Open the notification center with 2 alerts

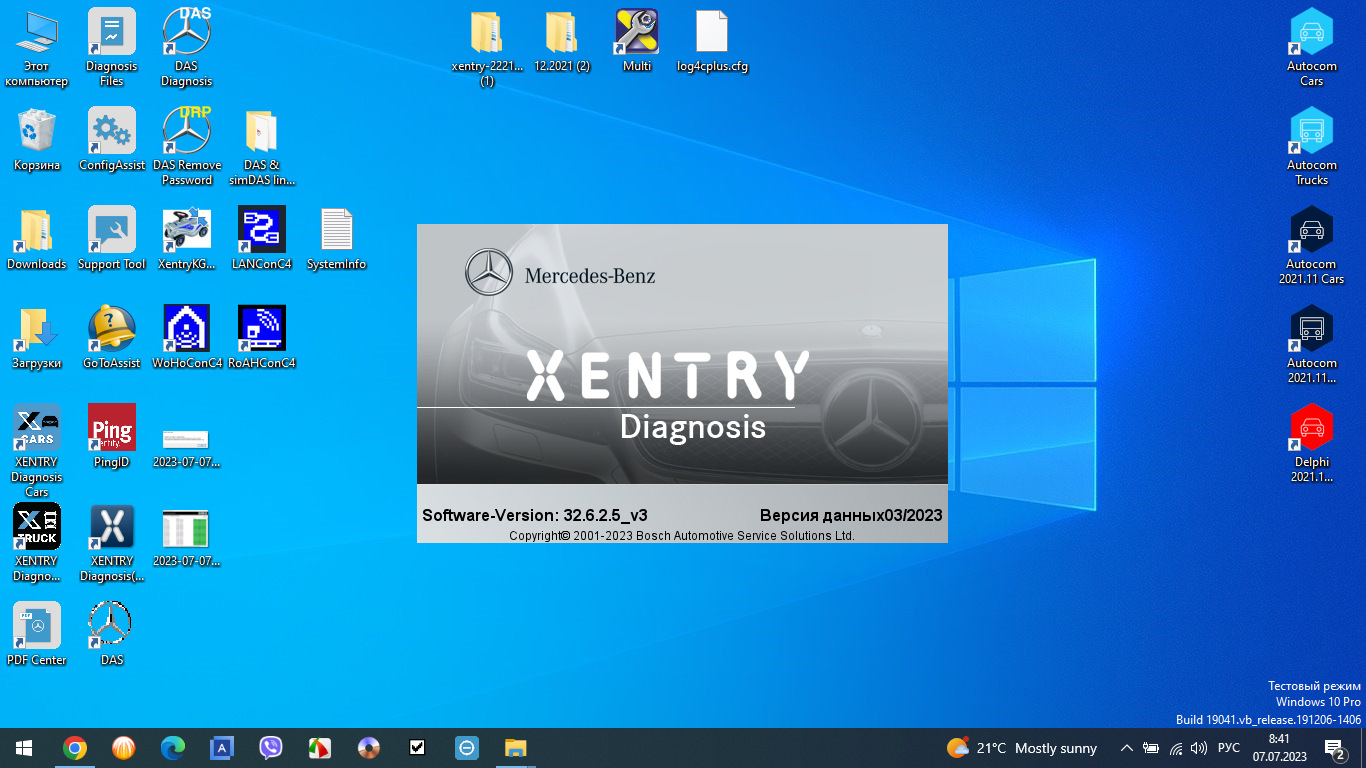[1334, 748]
